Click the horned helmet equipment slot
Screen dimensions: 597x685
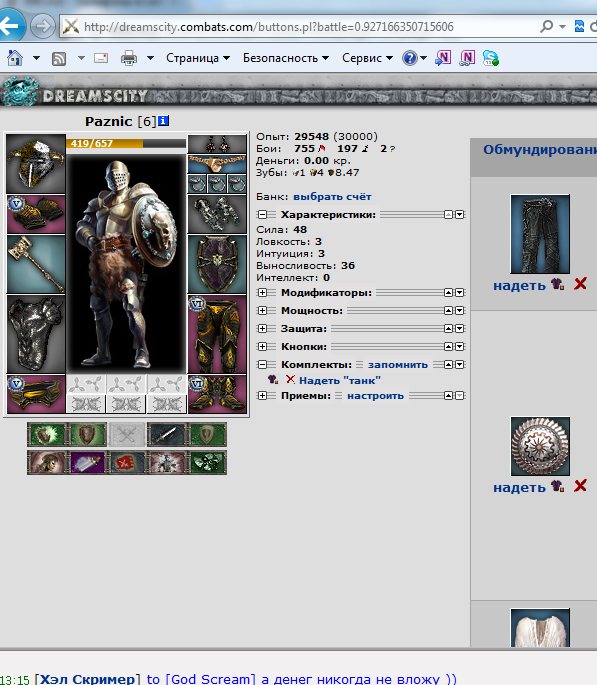36,163
